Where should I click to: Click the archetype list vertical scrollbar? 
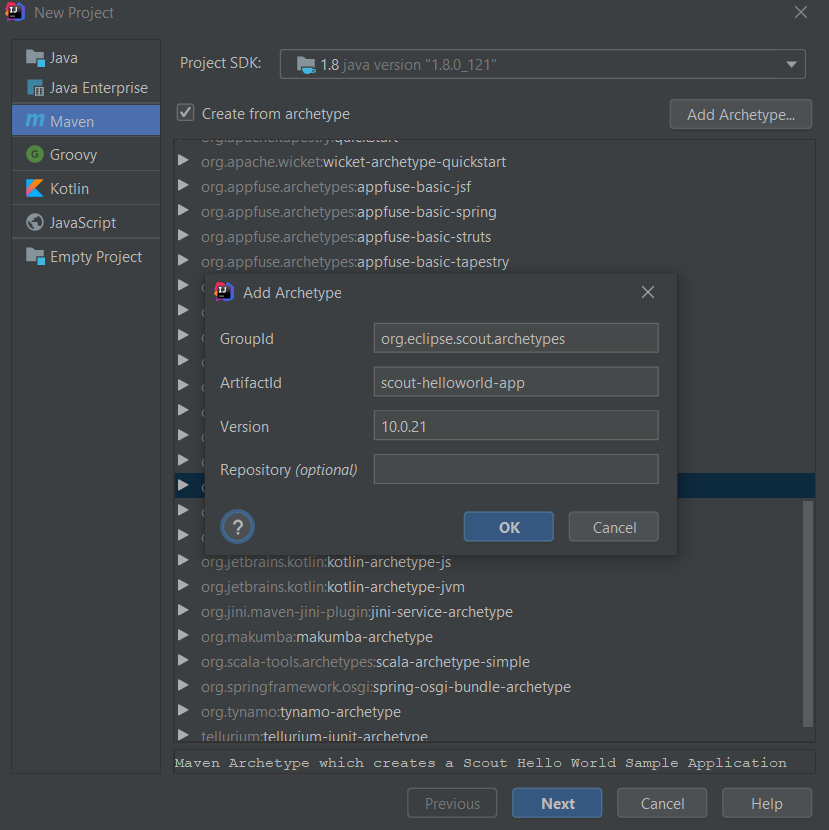[x=808, y=614]
